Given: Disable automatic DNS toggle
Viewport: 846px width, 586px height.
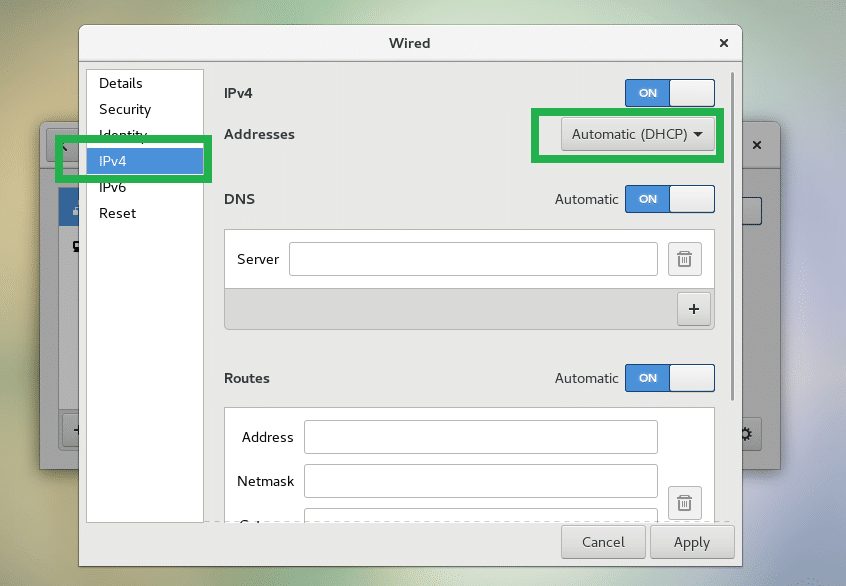Looking at the screenshot, I should point(670,199).
